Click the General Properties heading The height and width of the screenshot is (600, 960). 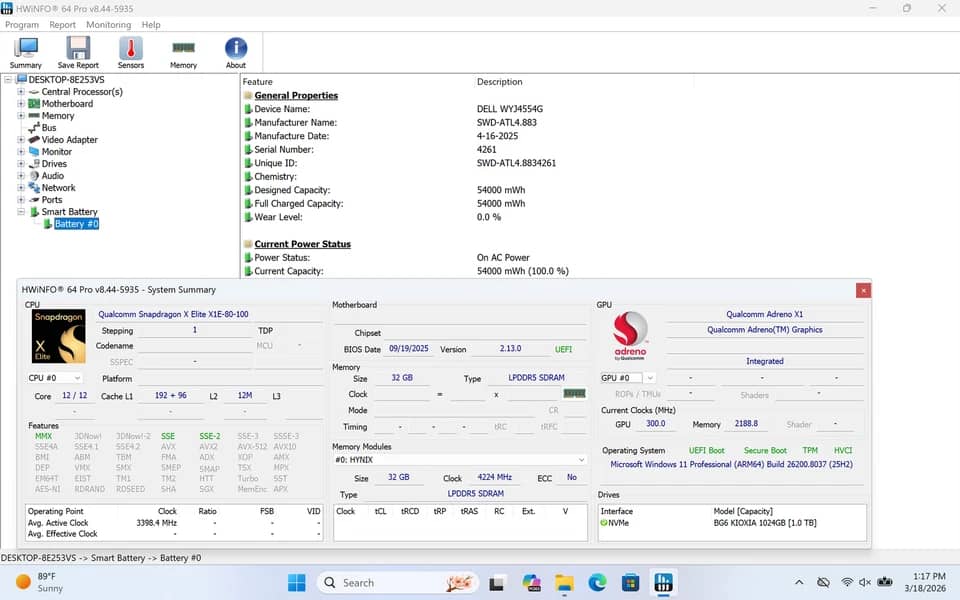pos(296,96)
